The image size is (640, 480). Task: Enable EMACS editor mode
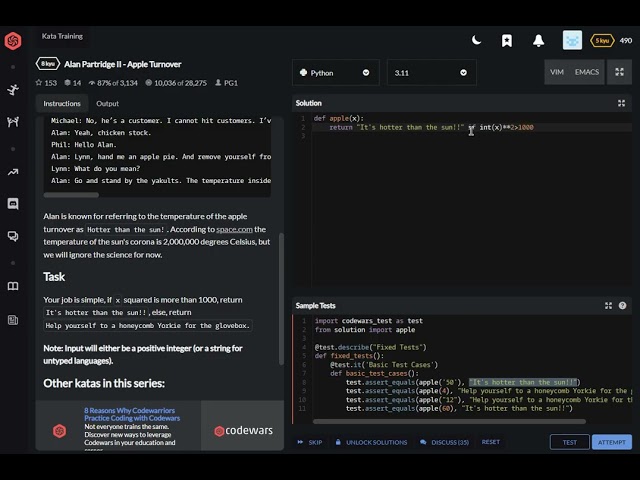[587, 72]
